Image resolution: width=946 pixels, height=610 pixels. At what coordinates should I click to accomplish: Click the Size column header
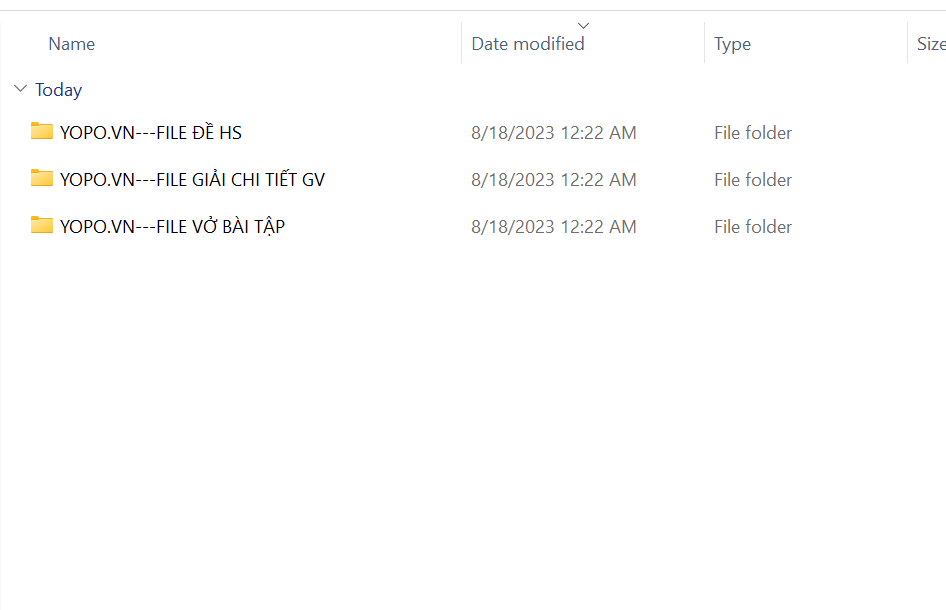coord(930,44)
